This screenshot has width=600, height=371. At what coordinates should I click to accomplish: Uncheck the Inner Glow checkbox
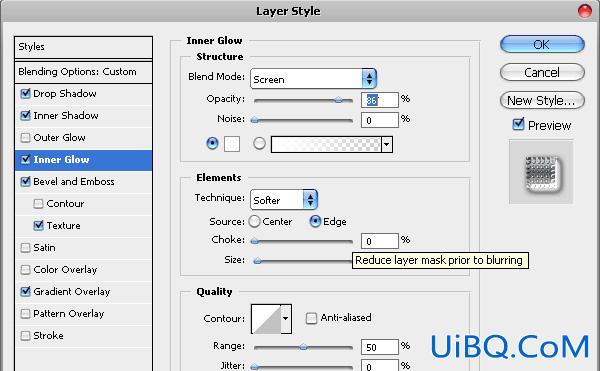tap(25, 159)
